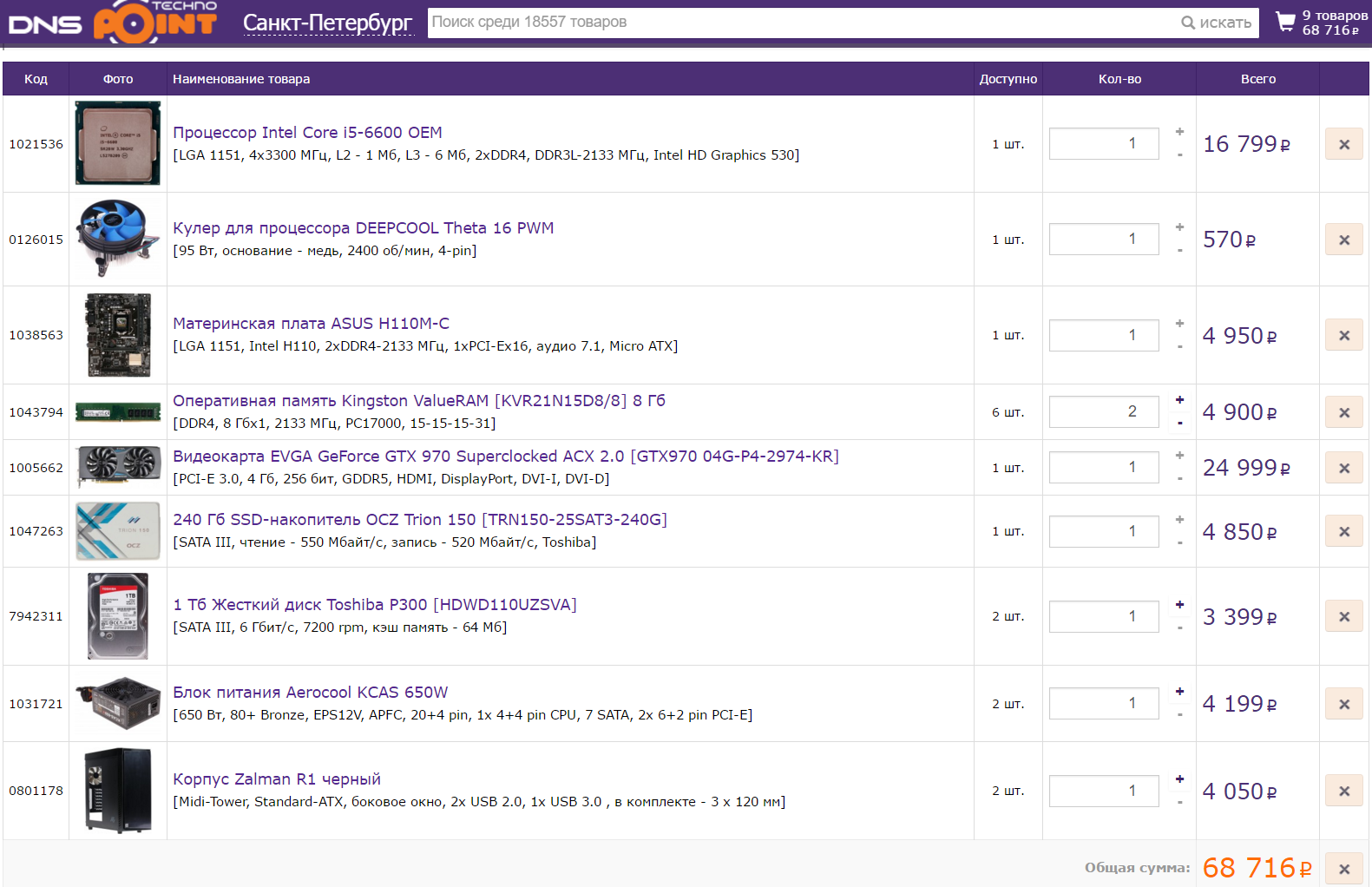Viewport: 1372px width, 887px height.
Task: View EVGA graphics card photo
Action: (118, 467)
